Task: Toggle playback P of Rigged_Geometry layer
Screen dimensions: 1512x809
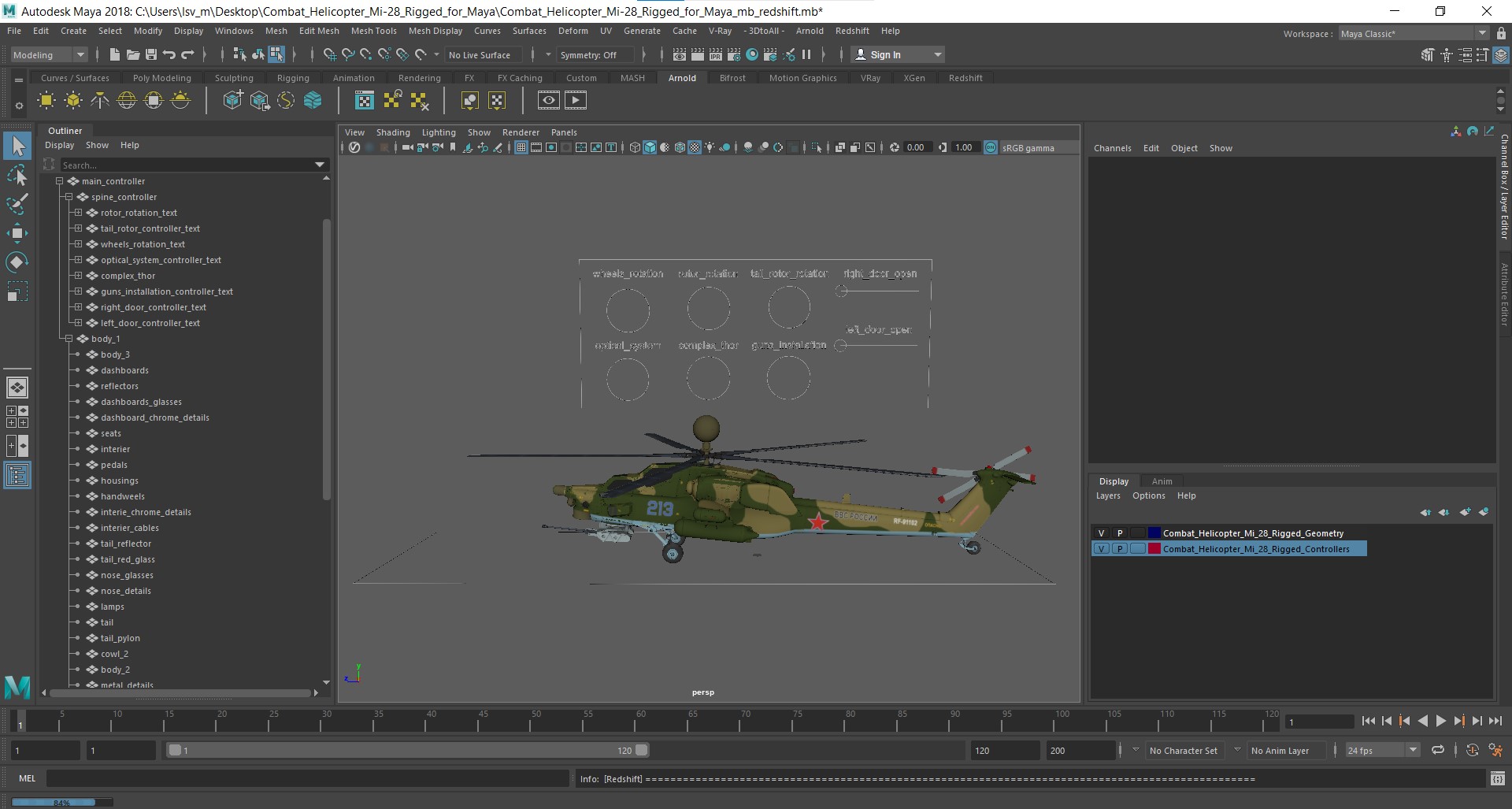Action: [1120, 533]
